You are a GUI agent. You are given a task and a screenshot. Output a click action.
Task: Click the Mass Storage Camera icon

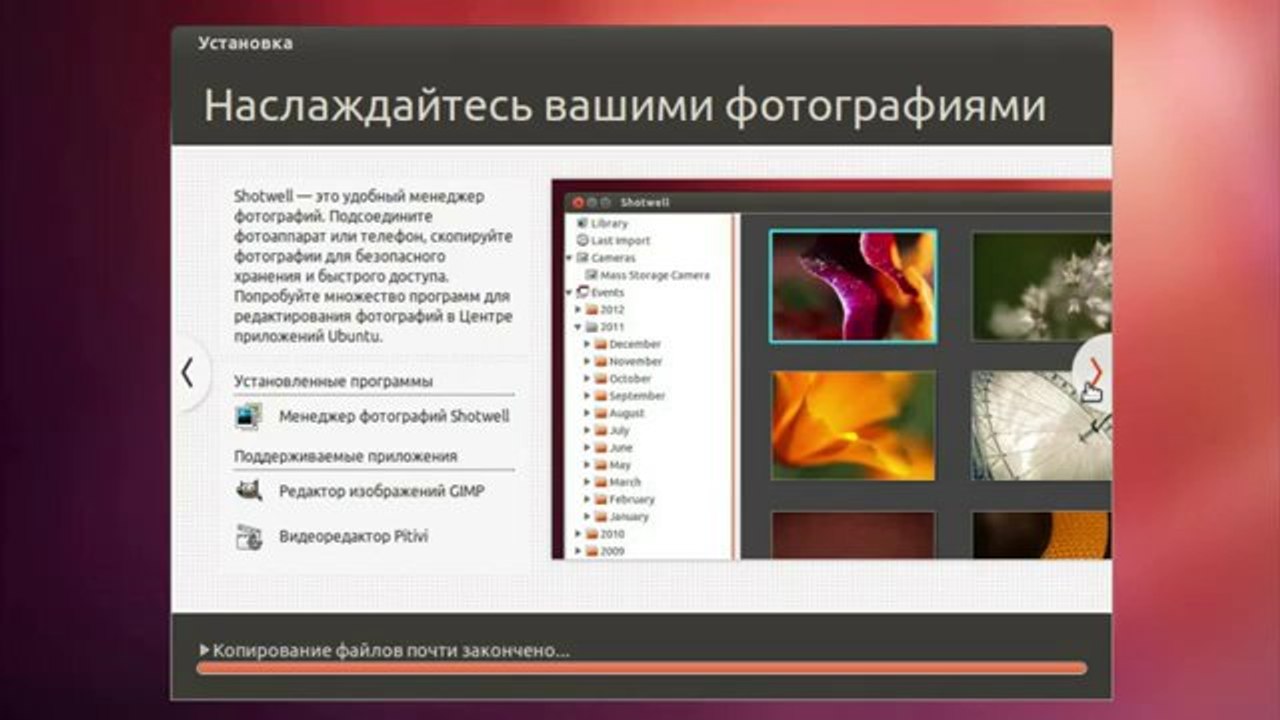[590, 275]
